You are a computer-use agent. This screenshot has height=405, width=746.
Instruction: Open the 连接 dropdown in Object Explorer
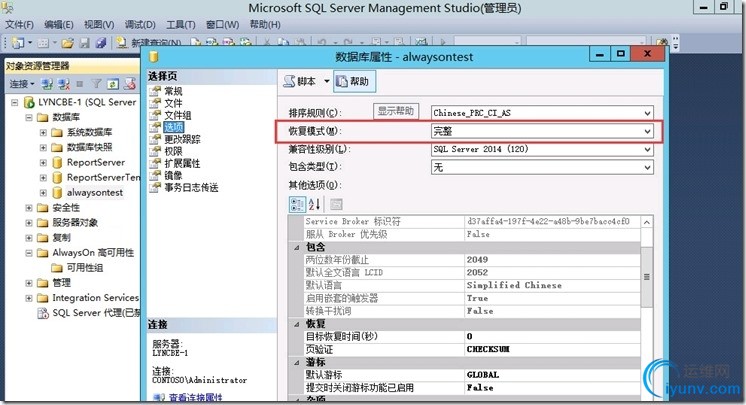[x=22, y=84]
